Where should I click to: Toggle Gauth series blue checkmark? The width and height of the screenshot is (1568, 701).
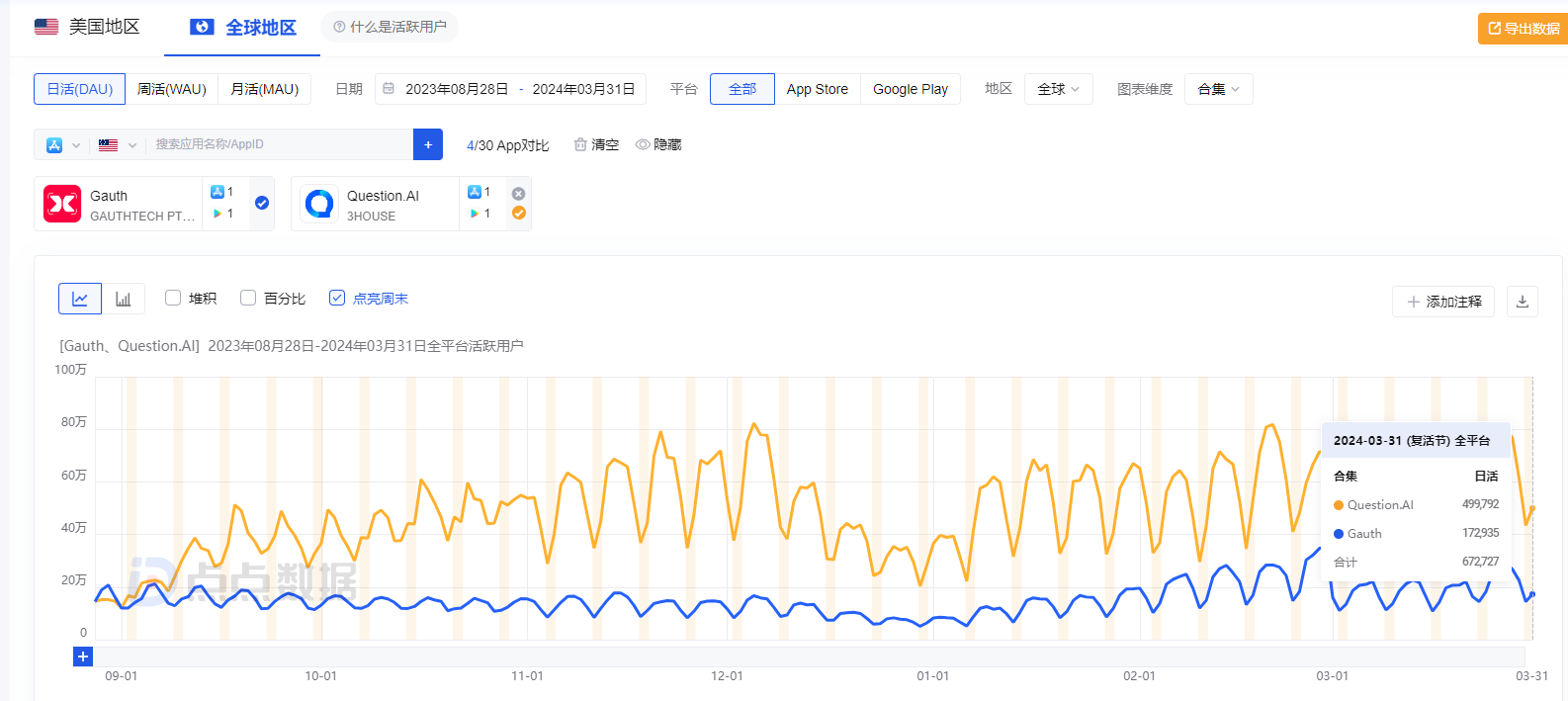coord(262,203)
